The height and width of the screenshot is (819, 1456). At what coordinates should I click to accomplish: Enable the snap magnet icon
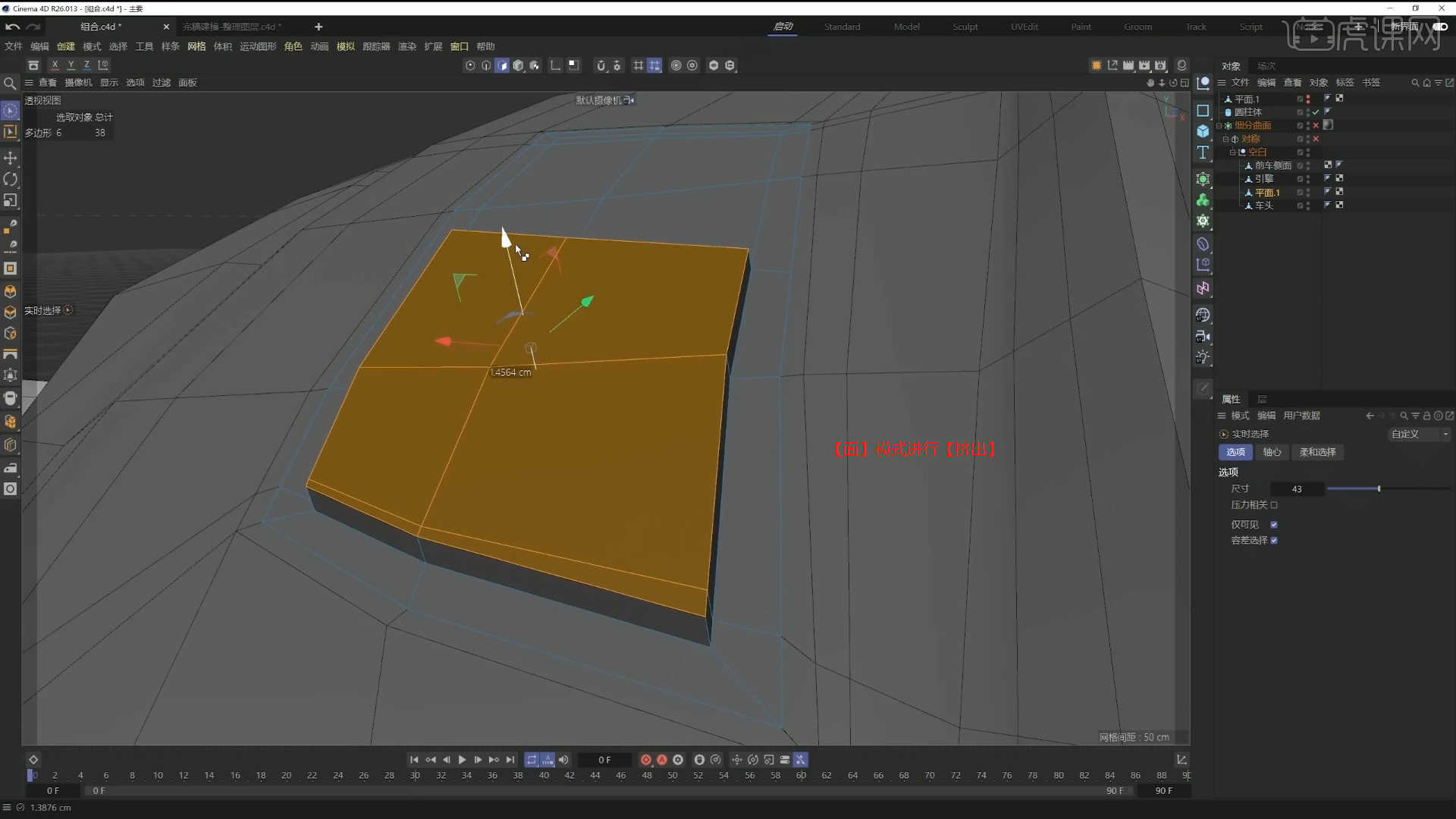coord(601,66)
